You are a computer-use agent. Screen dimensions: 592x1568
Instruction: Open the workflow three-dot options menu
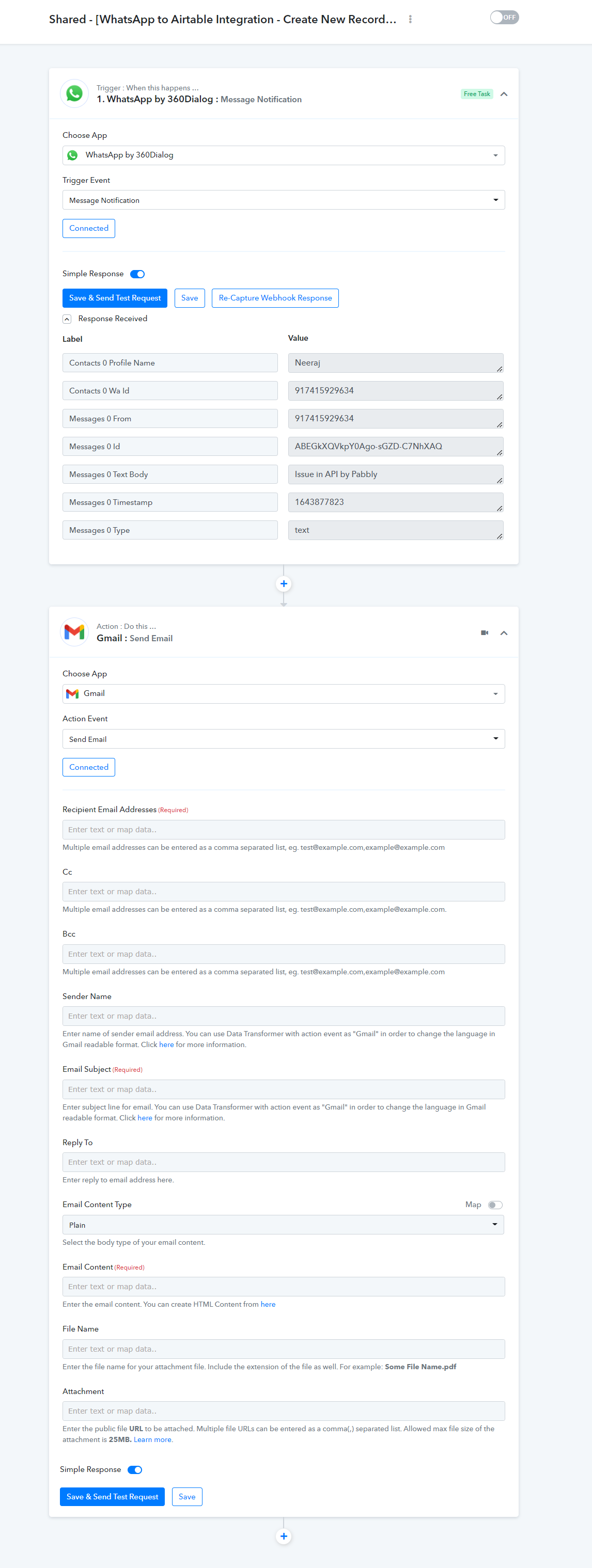(410, 20)
